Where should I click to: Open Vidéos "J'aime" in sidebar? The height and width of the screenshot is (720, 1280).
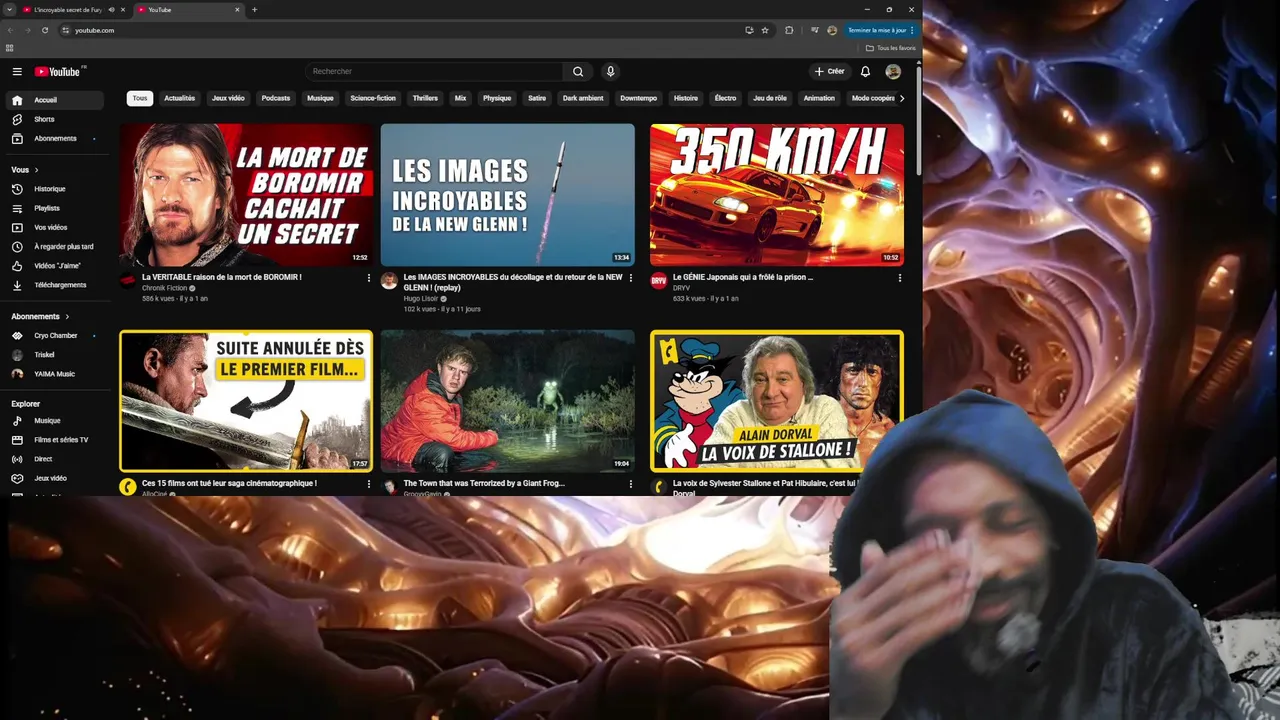click(55, 265)
